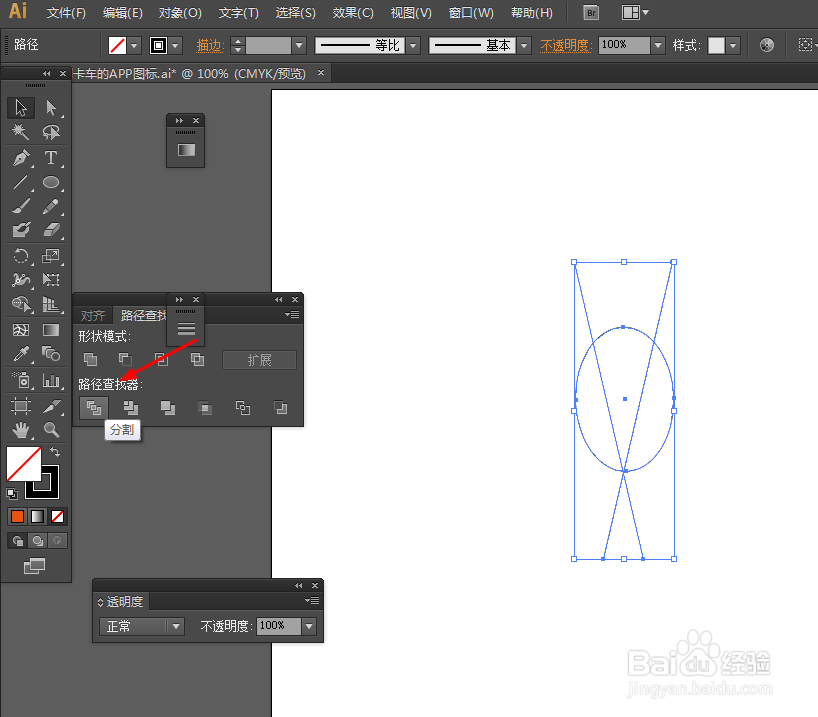Select the Perspective Grid tool

point(51,304)
